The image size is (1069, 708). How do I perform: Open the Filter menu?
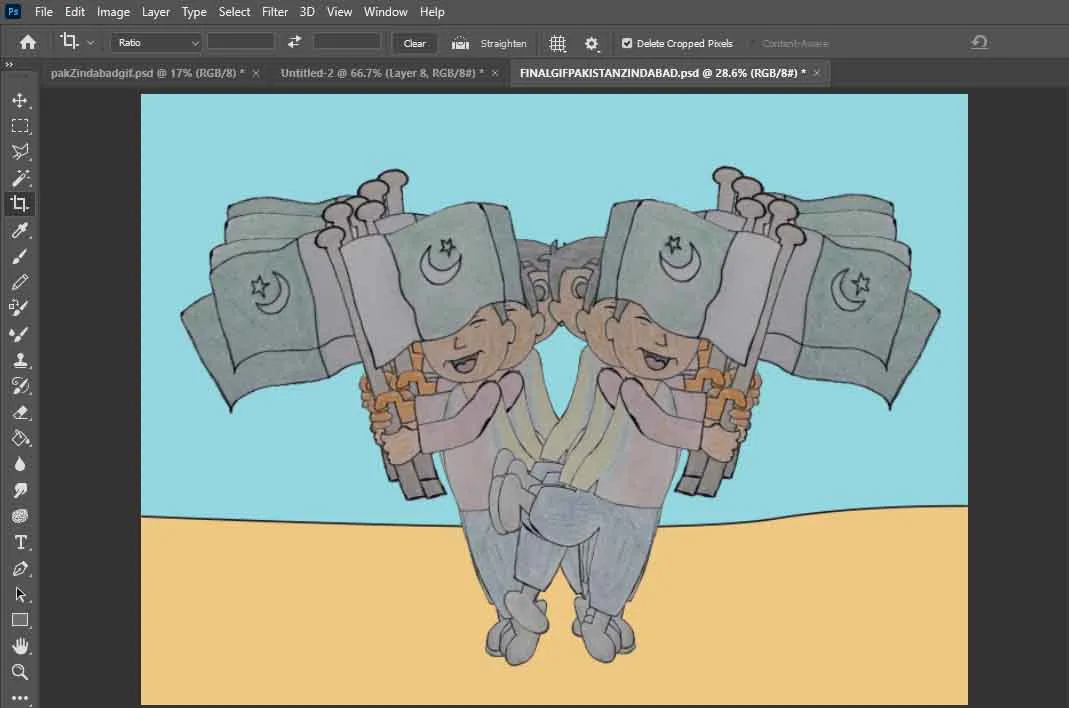(x=273, y=12)
